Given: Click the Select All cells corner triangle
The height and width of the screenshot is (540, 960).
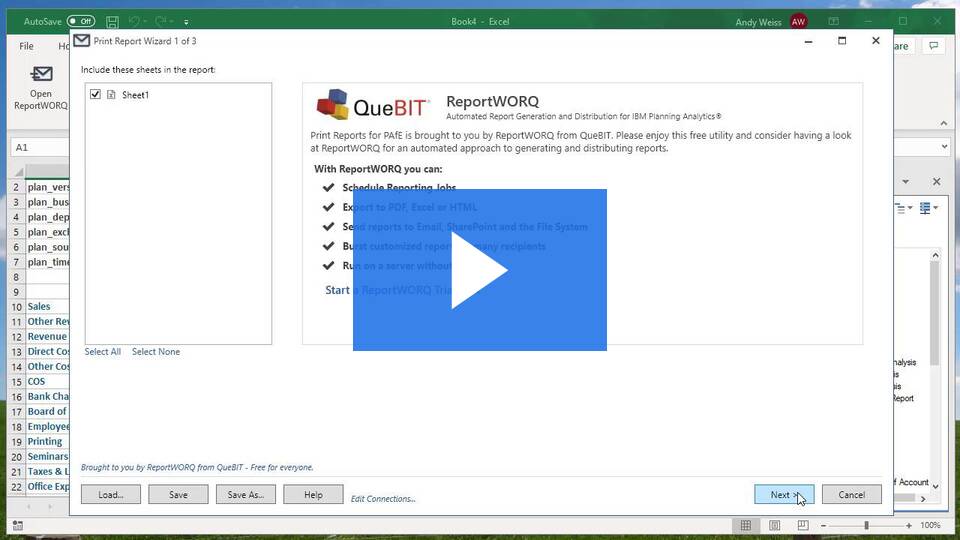Looking at the screenshot, I should tap(18, 172).
